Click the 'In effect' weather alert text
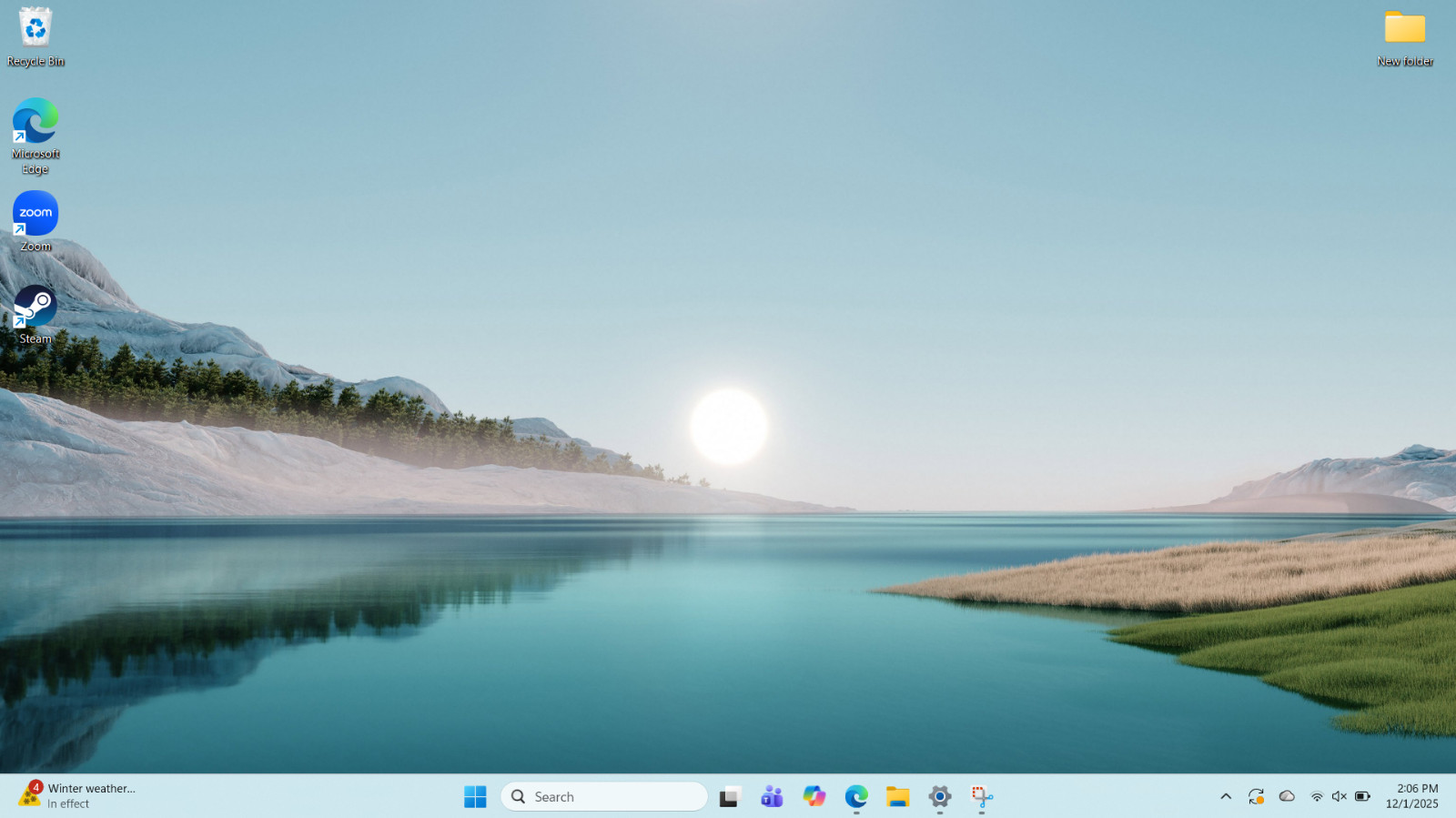This screenshot has width=1456, height=818. point(68,804)
